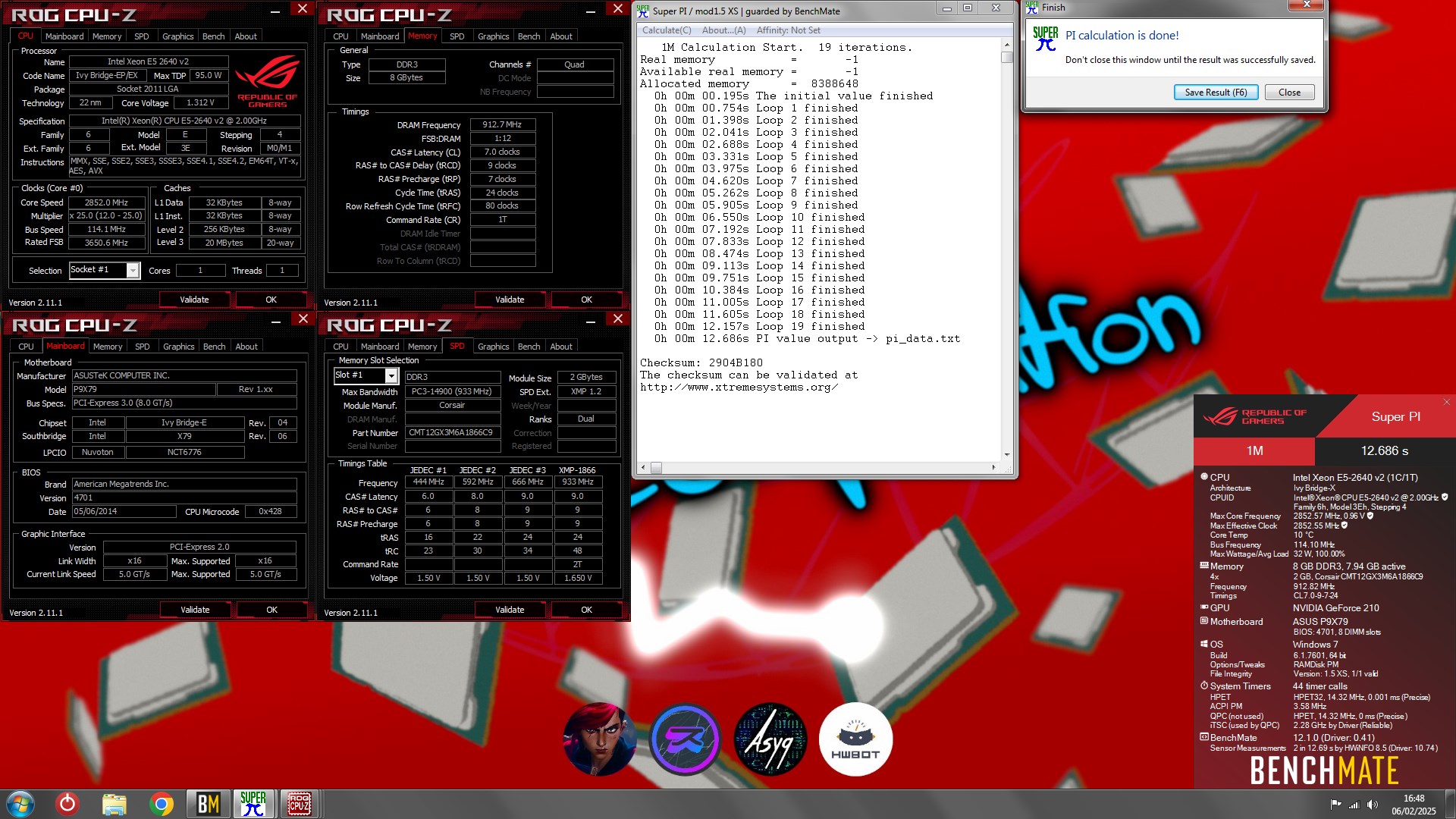Click the purple Z logo circle on the desktop
Viewport: 1456px width, 819px height.
click(x=685, y=739)
